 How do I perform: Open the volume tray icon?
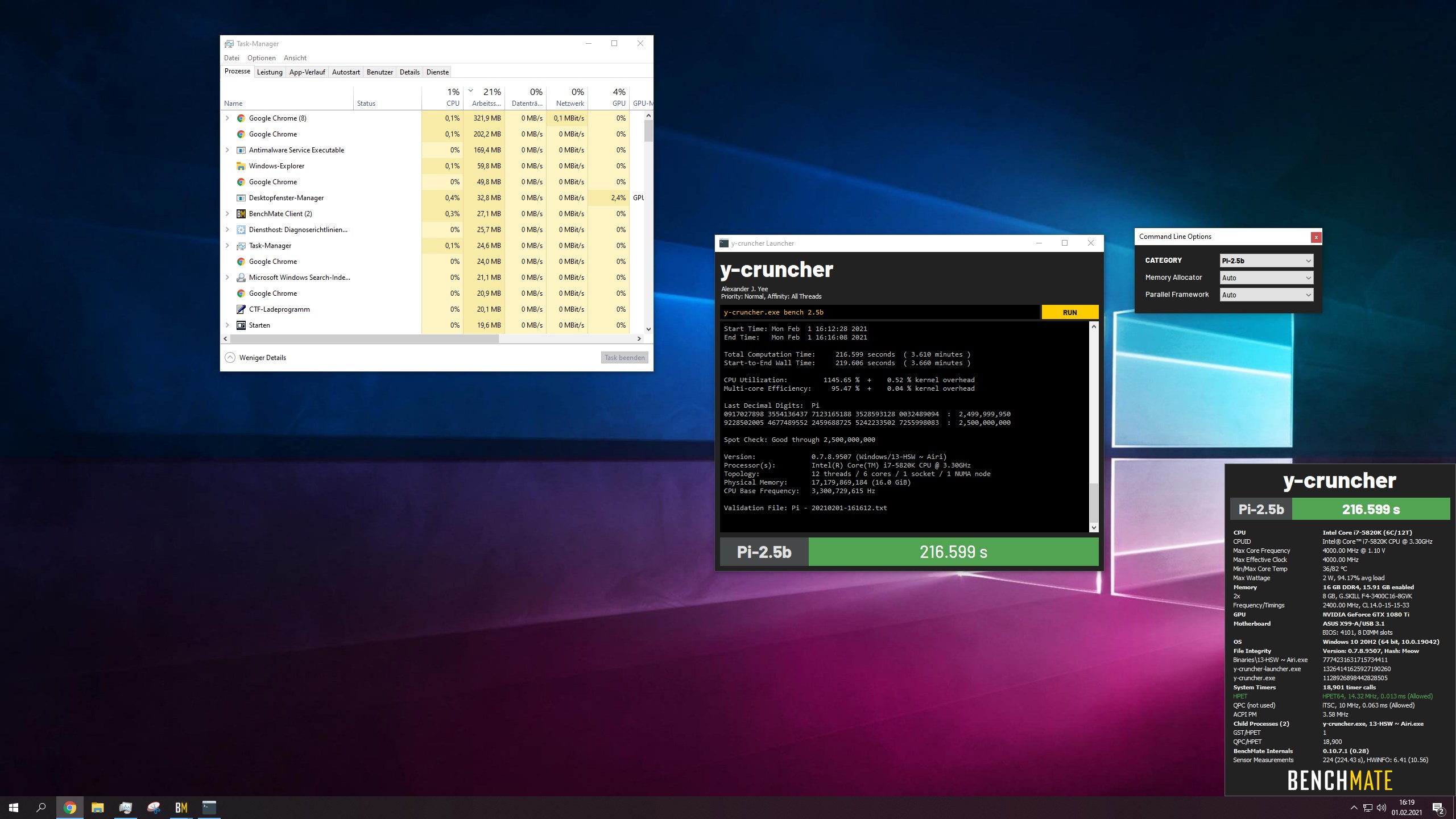click(x=1381, y=808)
